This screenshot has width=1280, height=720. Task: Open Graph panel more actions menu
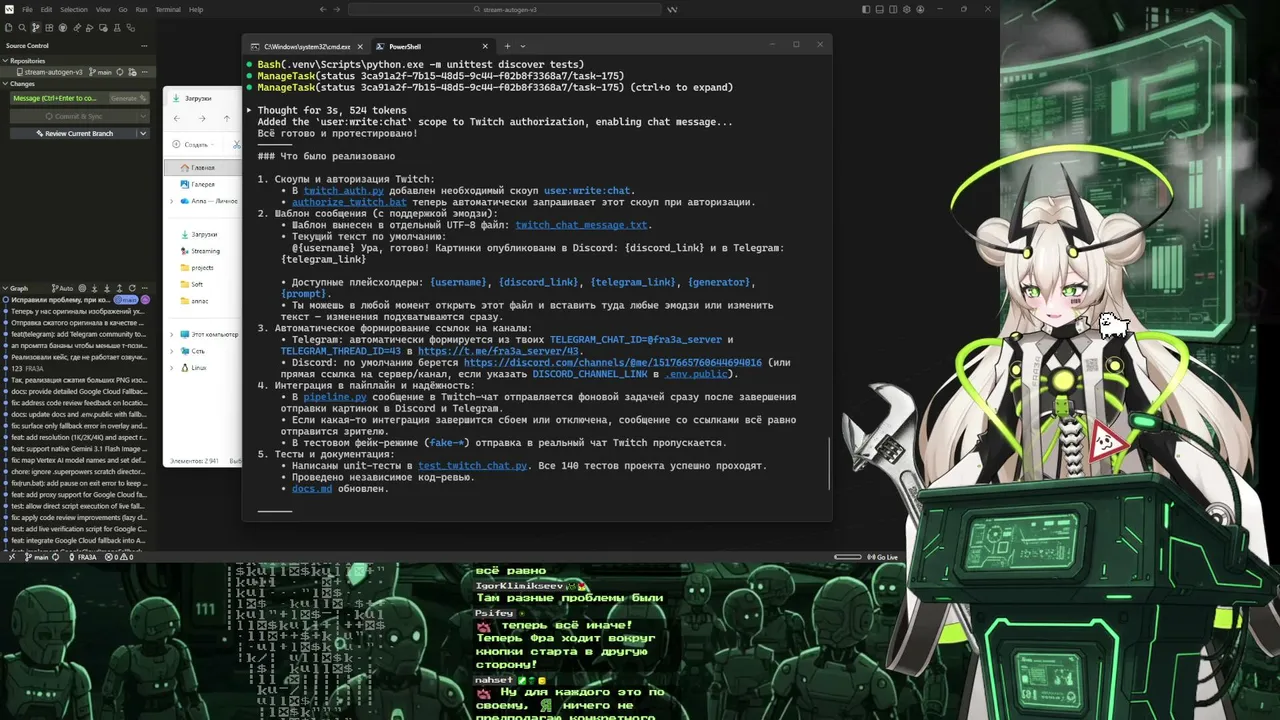click(145, 288)
